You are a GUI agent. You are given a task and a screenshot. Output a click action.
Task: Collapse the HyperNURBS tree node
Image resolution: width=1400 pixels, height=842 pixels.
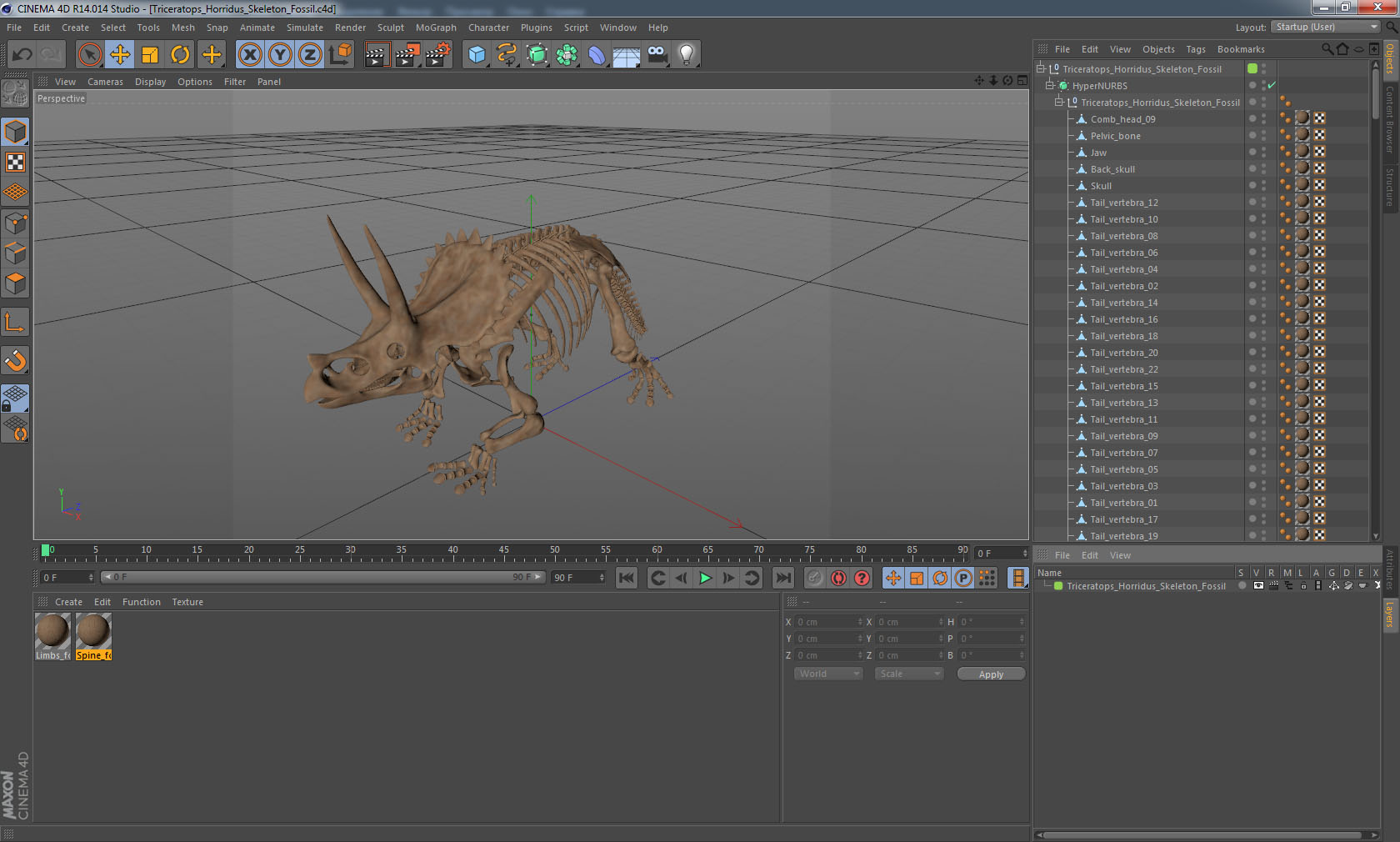click(x=1050, y=85)
